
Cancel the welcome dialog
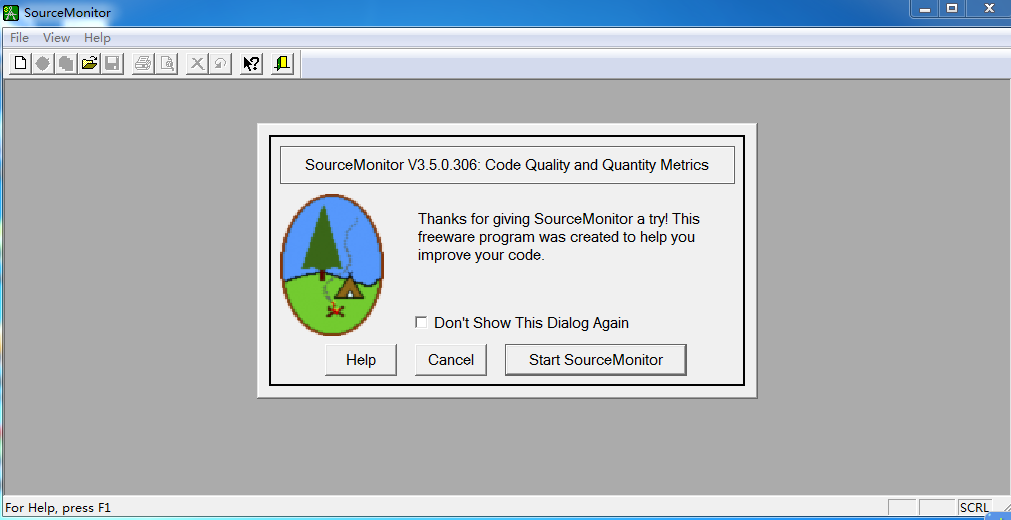(451, 360)
